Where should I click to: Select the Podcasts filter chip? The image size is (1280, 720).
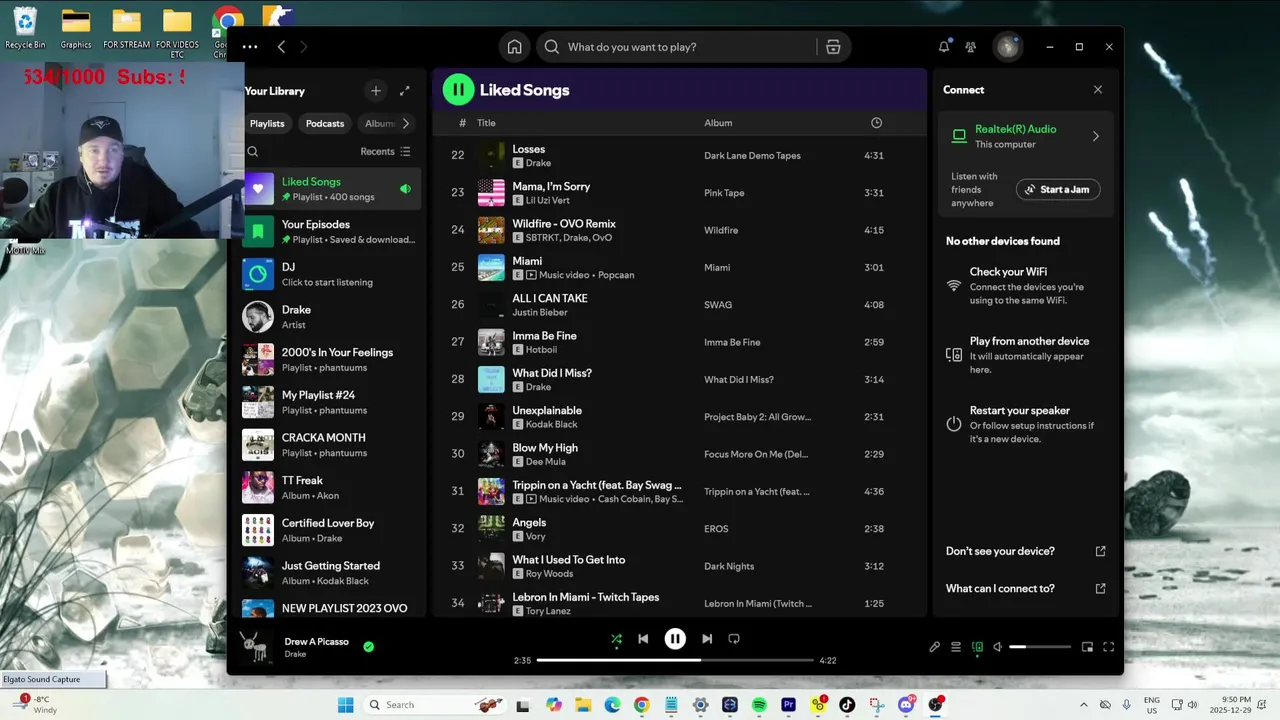325,123
